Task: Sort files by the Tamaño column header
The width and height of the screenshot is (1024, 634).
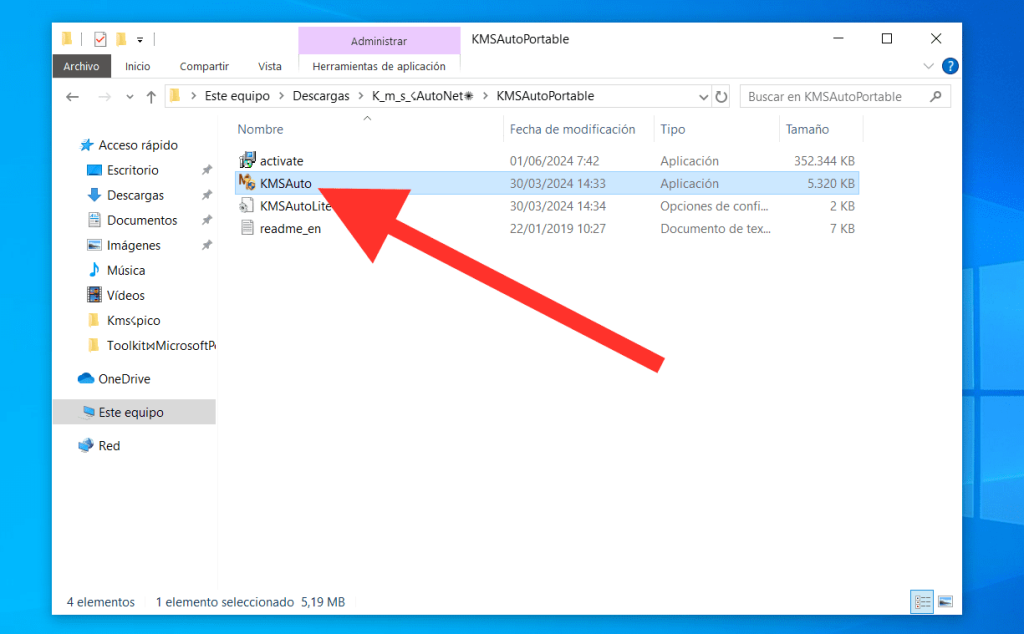Action: point(807,129)
